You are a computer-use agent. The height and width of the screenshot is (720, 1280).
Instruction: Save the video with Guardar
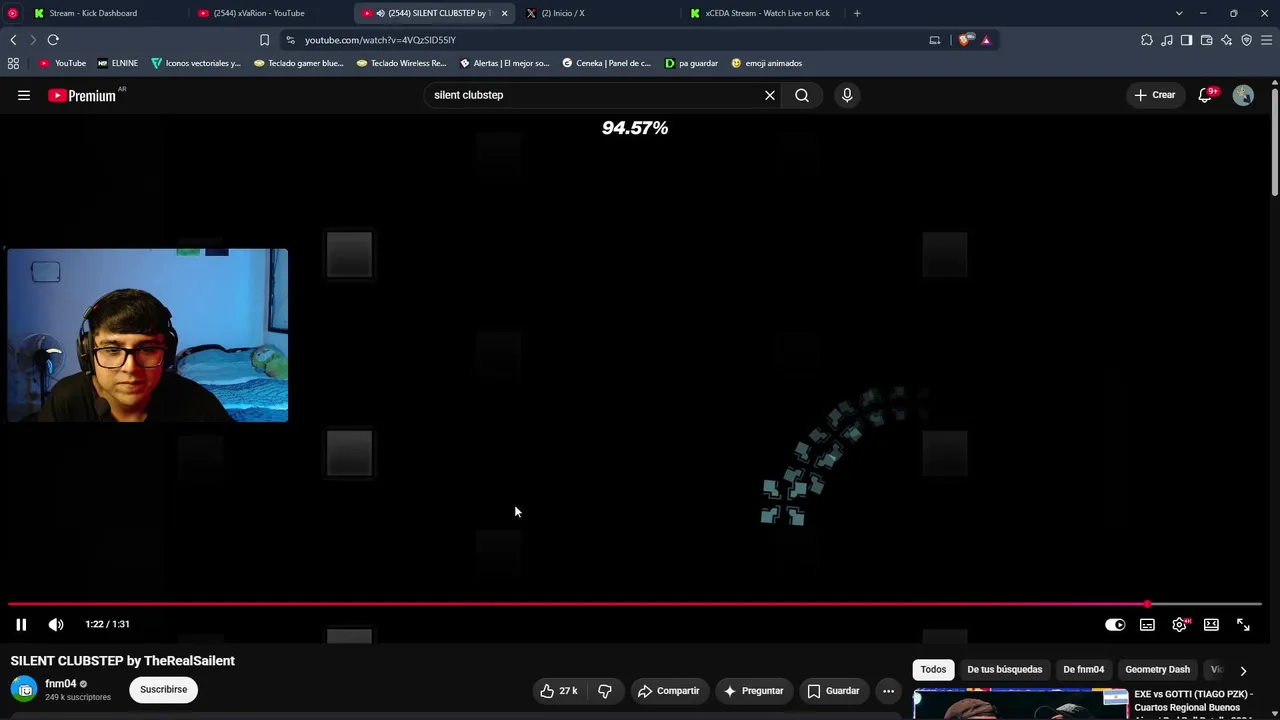click(833, 690)
